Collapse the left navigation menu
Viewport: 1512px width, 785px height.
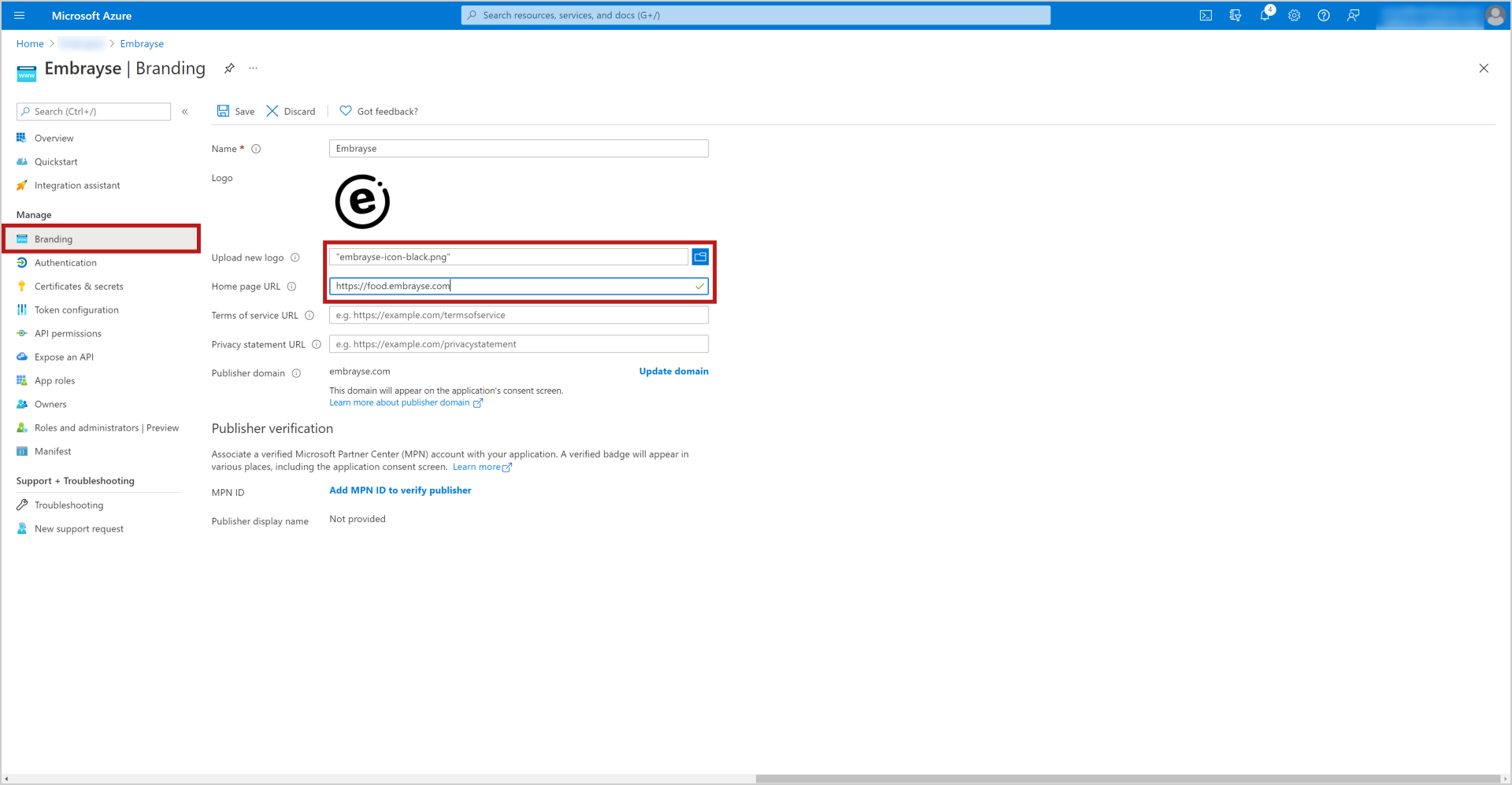point(185,112)
